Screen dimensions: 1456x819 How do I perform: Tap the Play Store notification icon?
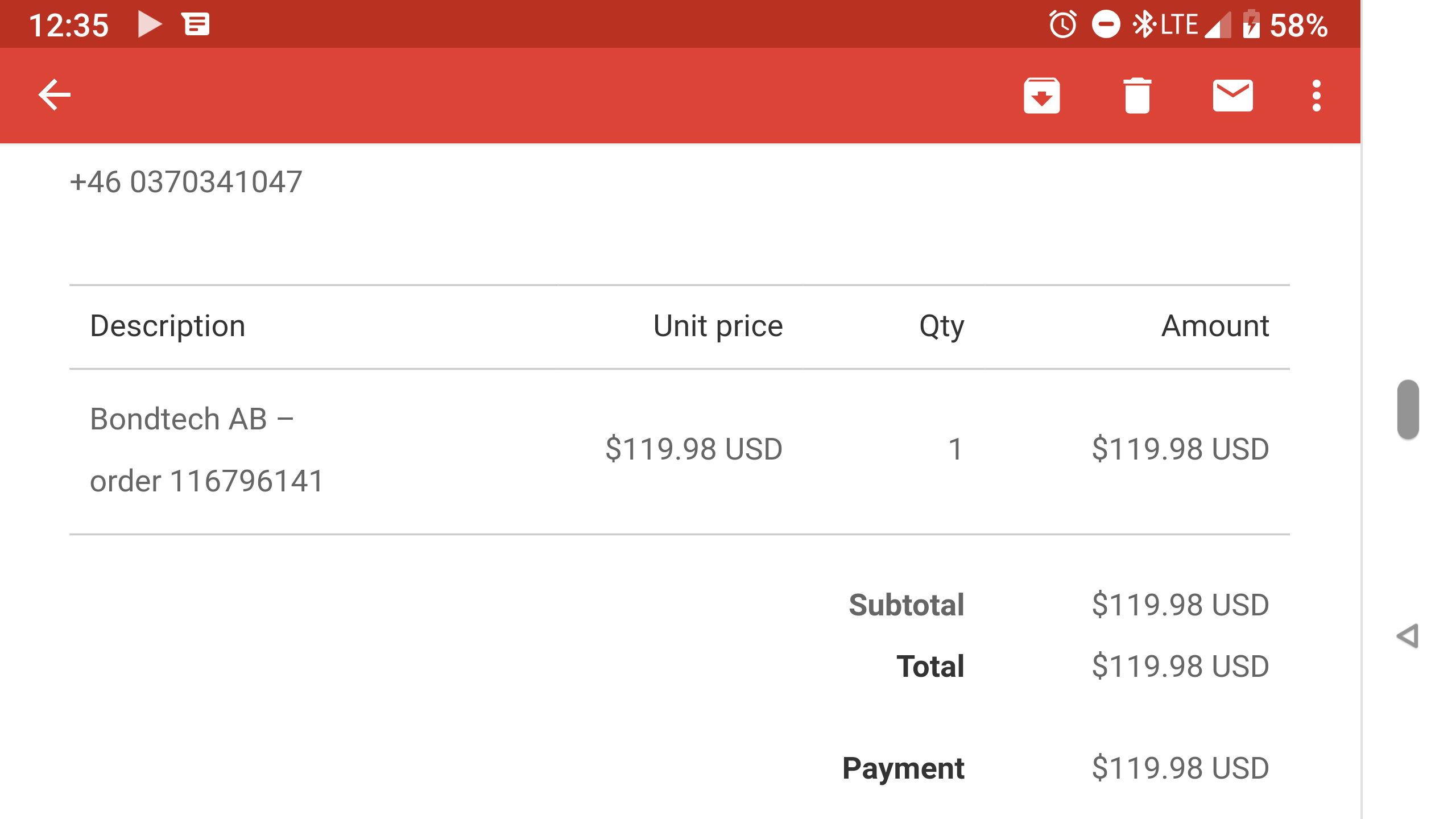coord(150,25)
